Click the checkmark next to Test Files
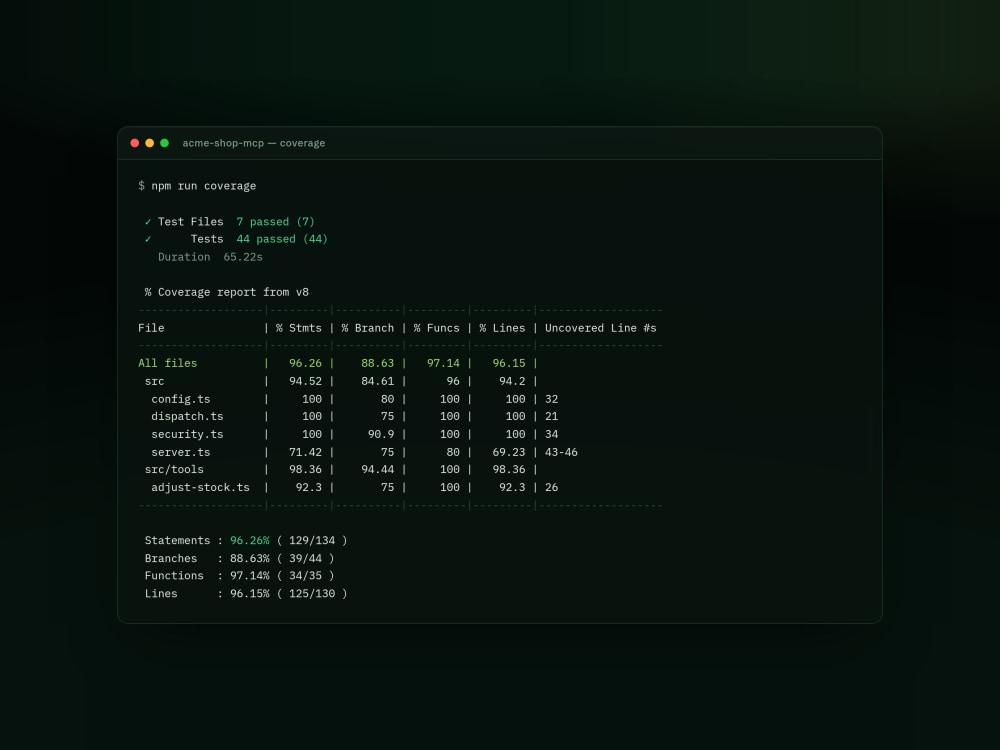 pos(148,221)
